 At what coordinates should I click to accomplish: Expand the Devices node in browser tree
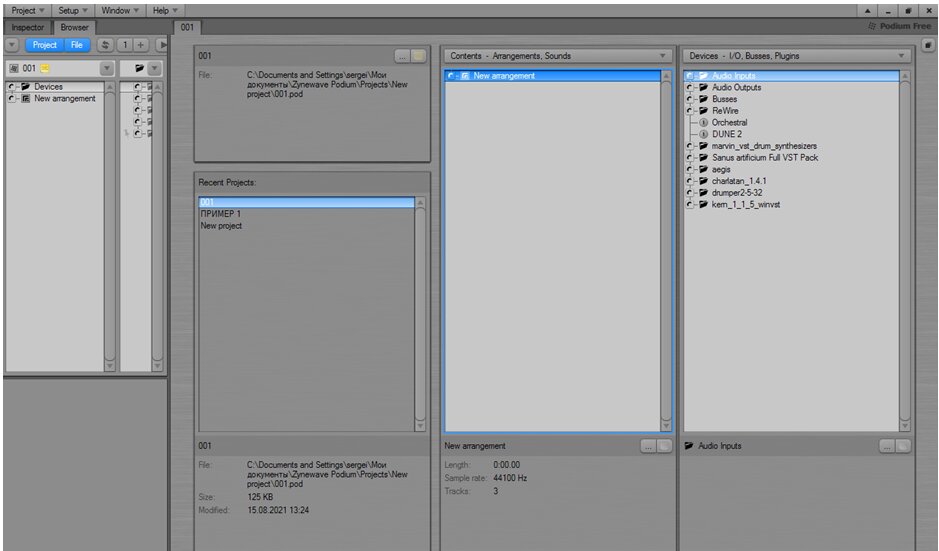pyautogui.click(x=11, y=87)
